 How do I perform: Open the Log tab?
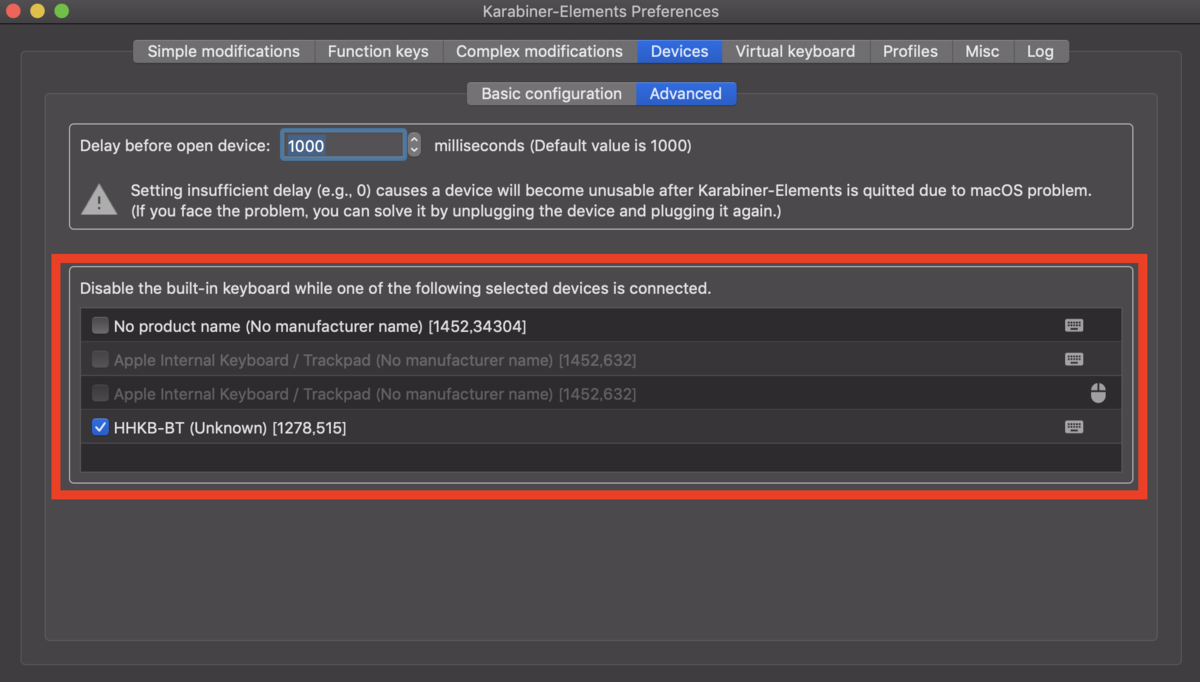tap(1040, 51)
